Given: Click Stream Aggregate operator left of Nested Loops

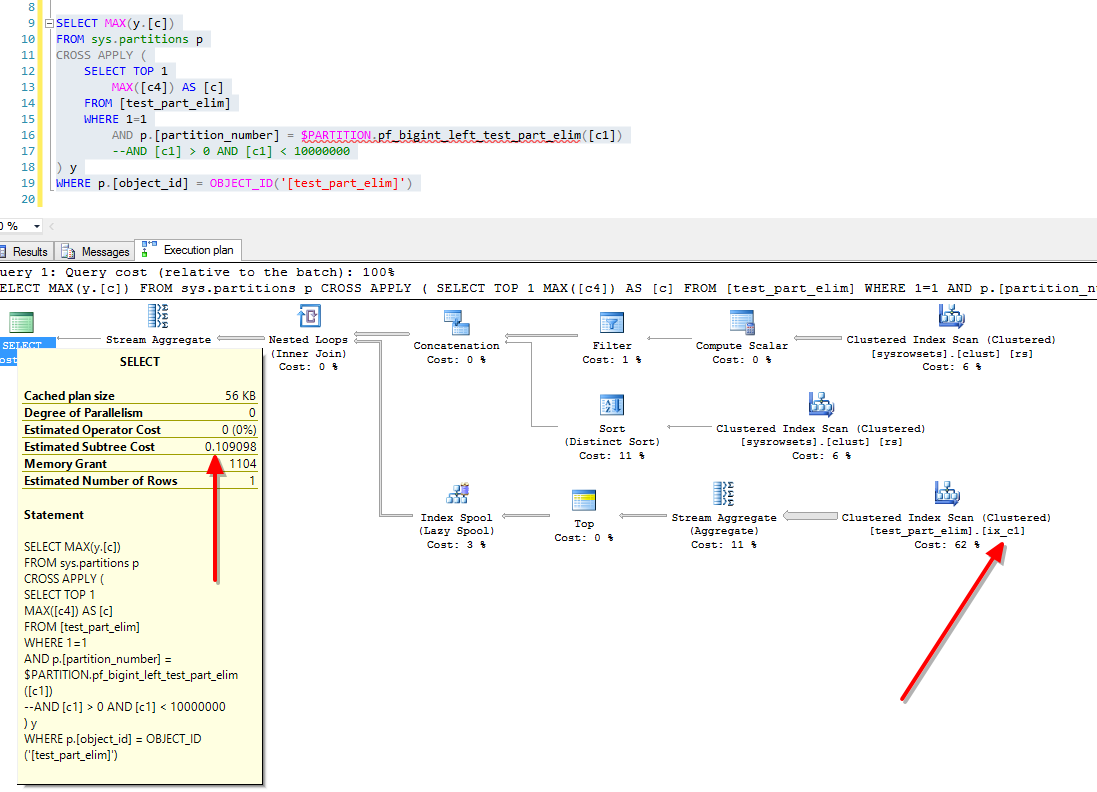Looking at the screenshot, I should click(x=158, y=318).
